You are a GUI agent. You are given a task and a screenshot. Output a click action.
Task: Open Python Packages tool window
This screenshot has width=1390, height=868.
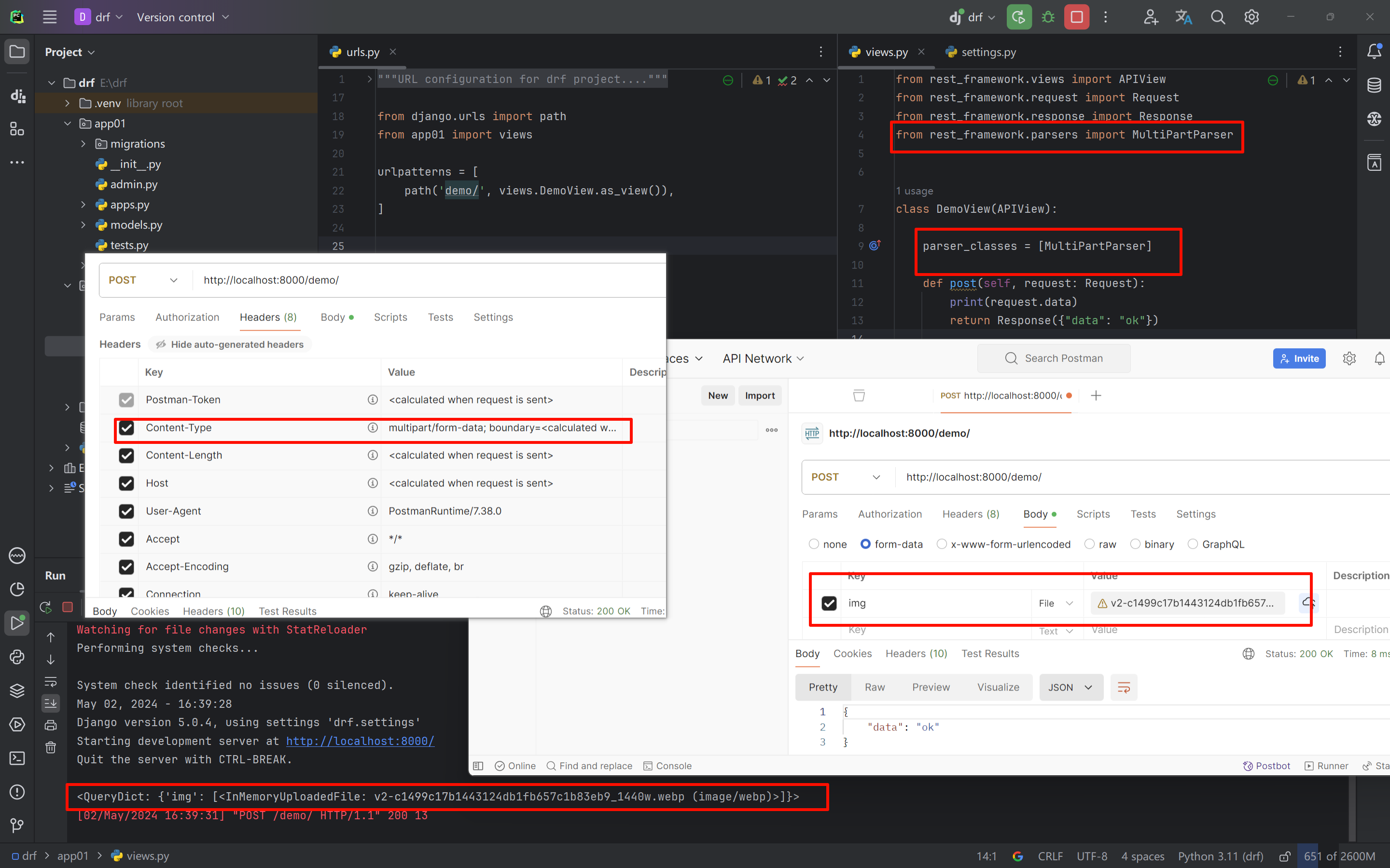point(16,690)
